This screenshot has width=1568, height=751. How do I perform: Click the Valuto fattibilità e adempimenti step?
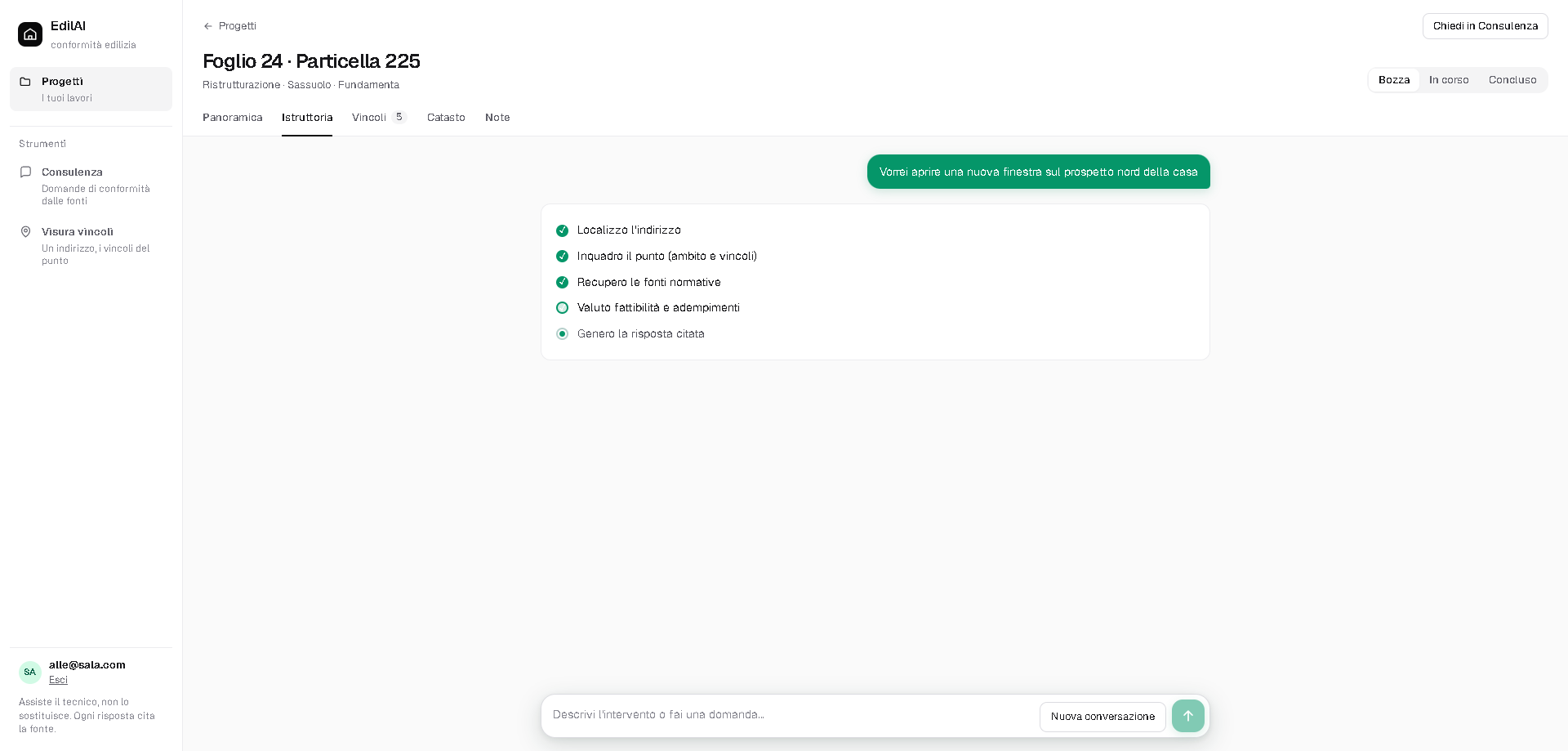coord(658,308)
